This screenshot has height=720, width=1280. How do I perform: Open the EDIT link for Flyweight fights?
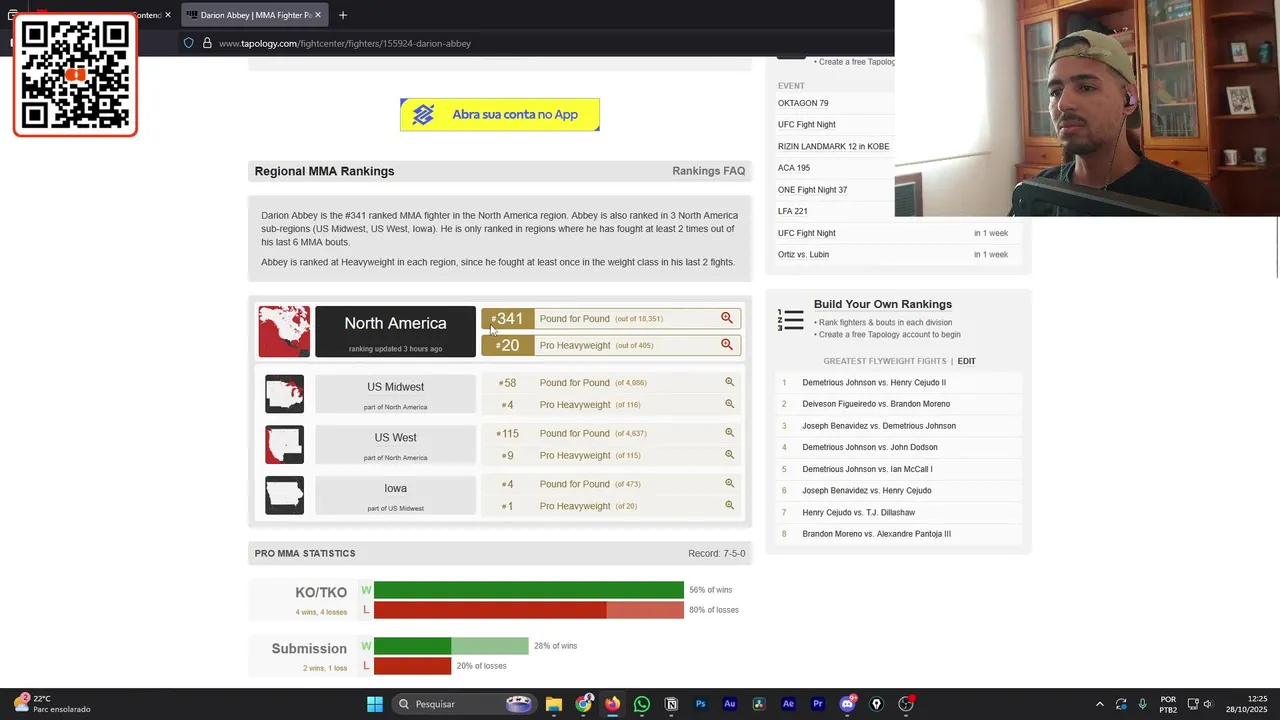(966, 361)
